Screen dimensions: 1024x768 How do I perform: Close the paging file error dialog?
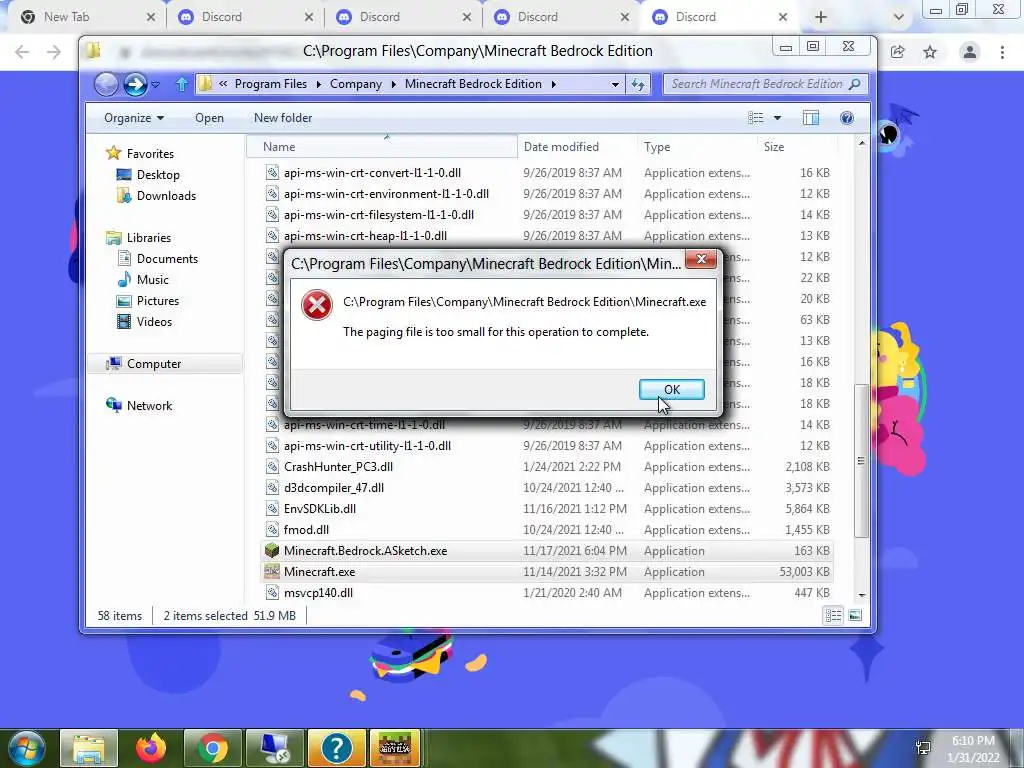pyautogui.click(x=701, y=259)
